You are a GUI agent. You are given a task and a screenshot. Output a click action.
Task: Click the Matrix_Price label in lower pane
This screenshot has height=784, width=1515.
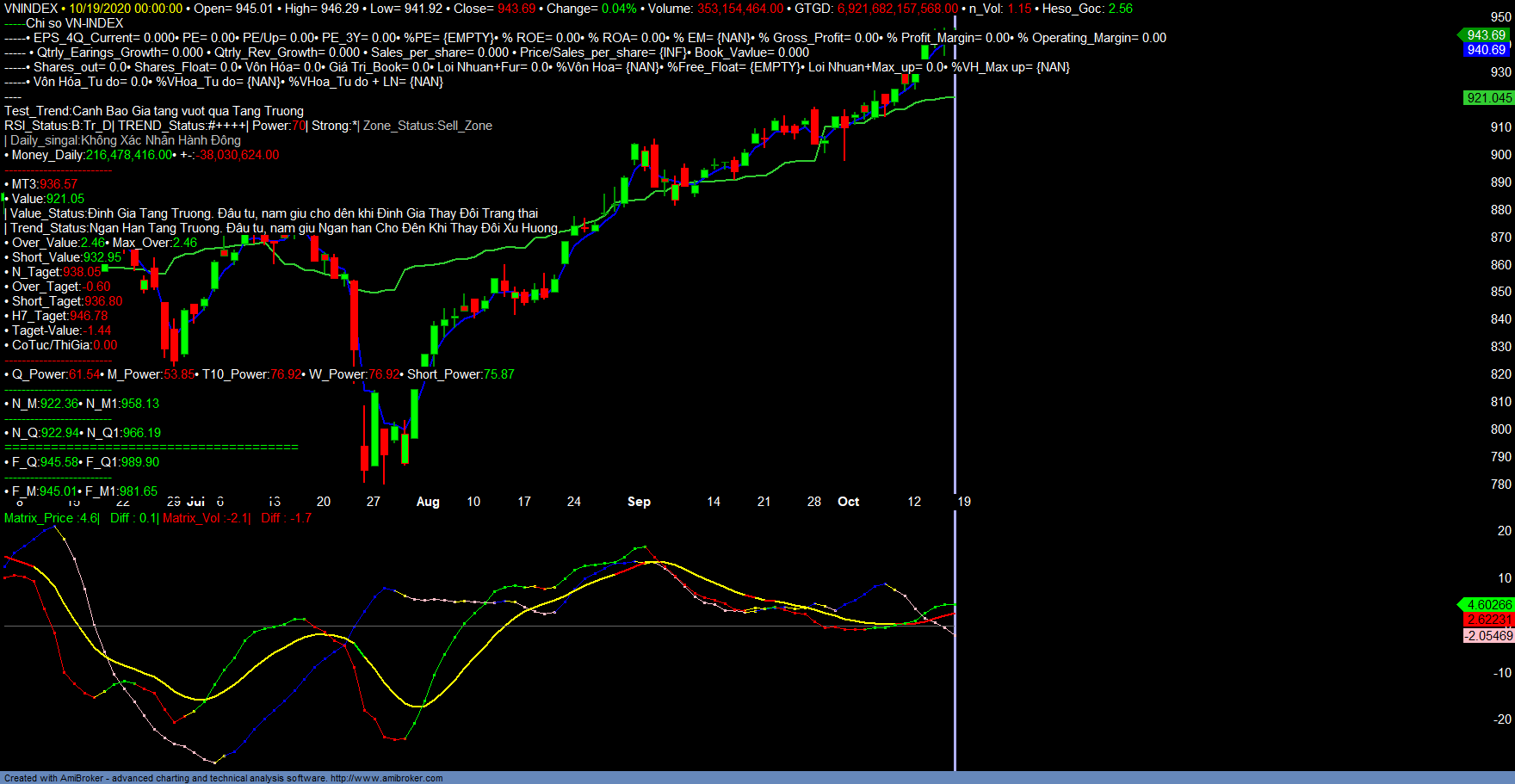tap(39, 518)
